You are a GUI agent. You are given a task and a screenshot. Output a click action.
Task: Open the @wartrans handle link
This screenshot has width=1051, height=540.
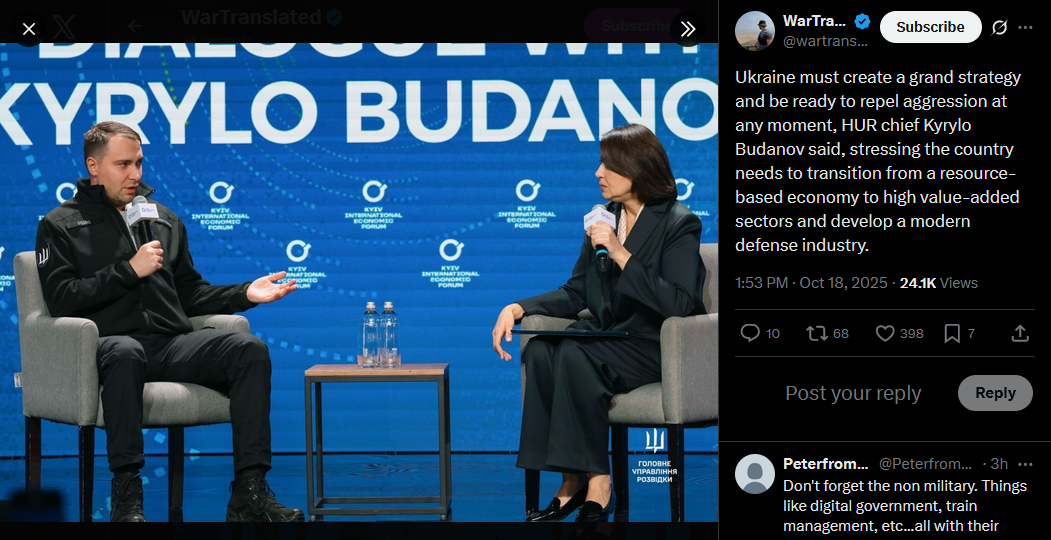pos(825,42)
